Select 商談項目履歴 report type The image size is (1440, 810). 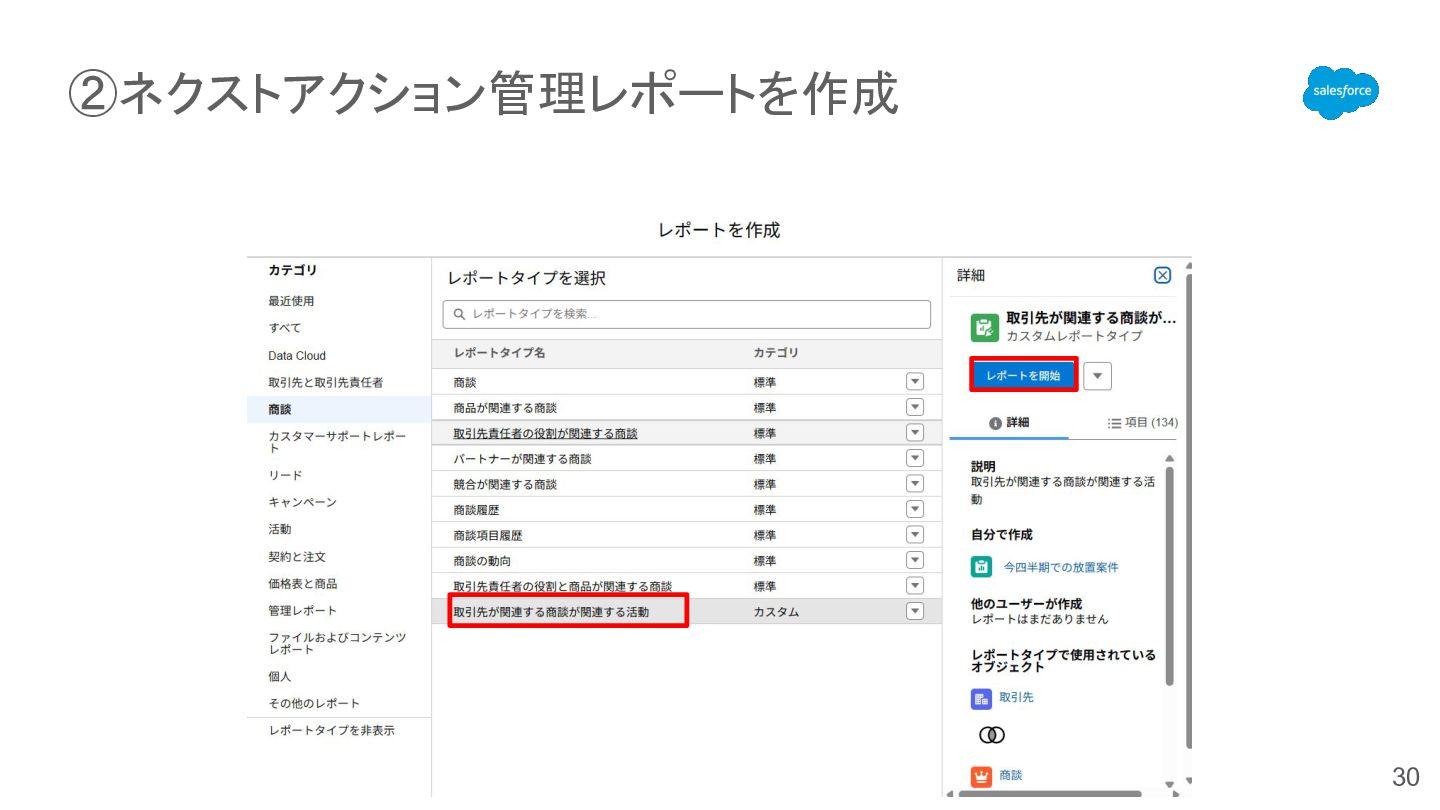coord(487,535)
